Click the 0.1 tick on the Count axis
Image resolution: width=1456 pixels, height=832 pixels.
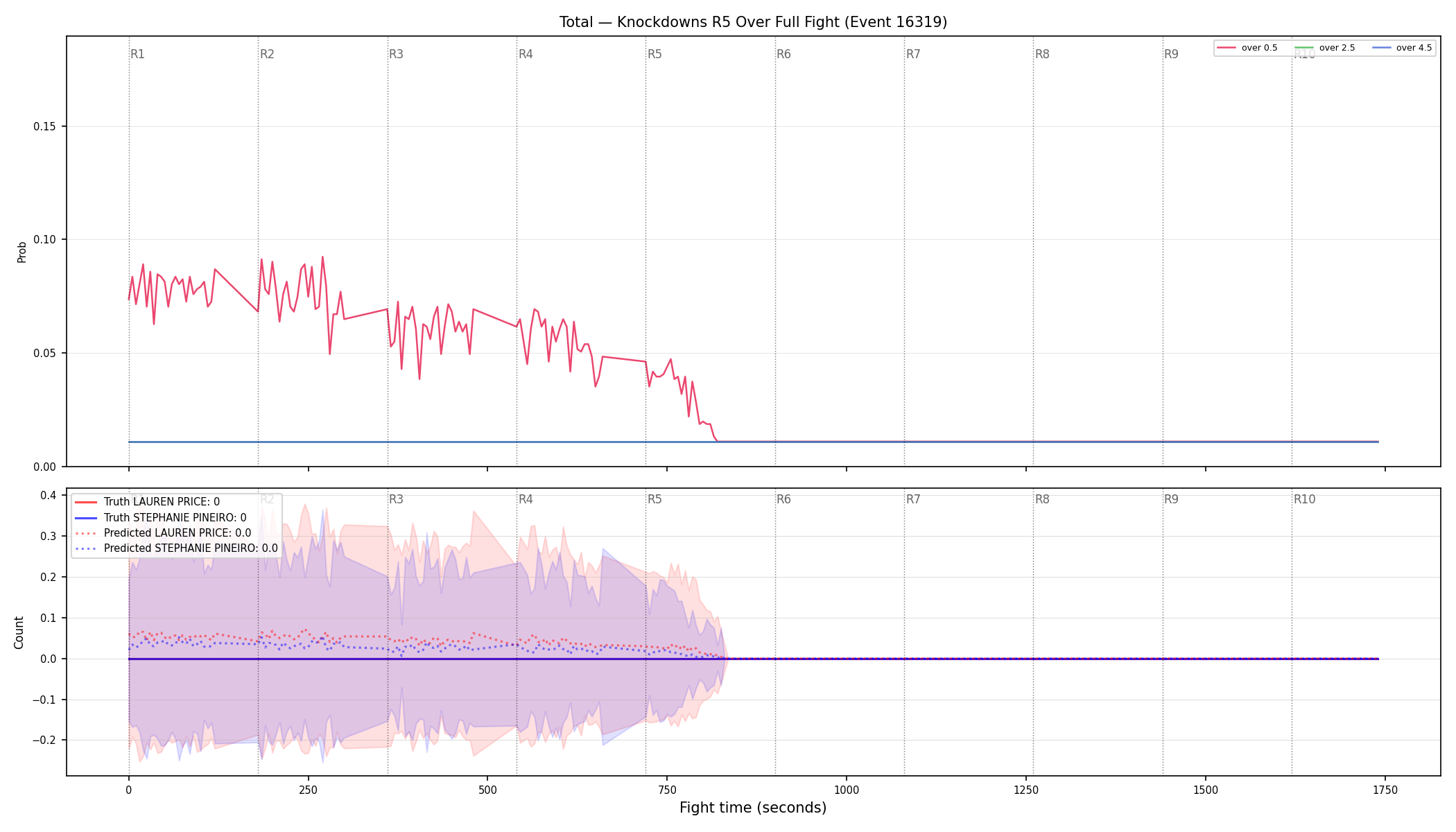48,618
